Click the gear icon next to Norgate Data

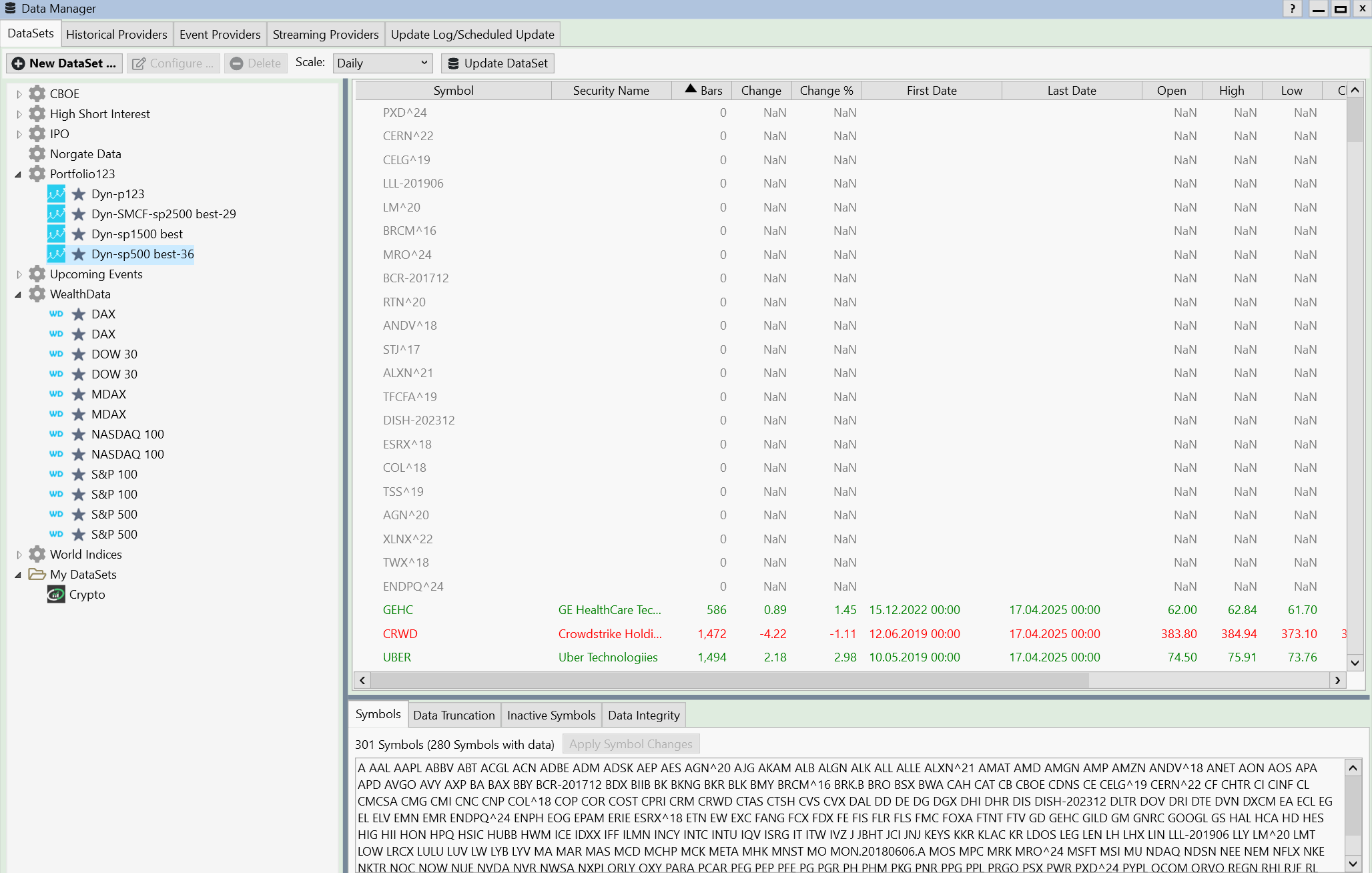[x=37, y=154]
